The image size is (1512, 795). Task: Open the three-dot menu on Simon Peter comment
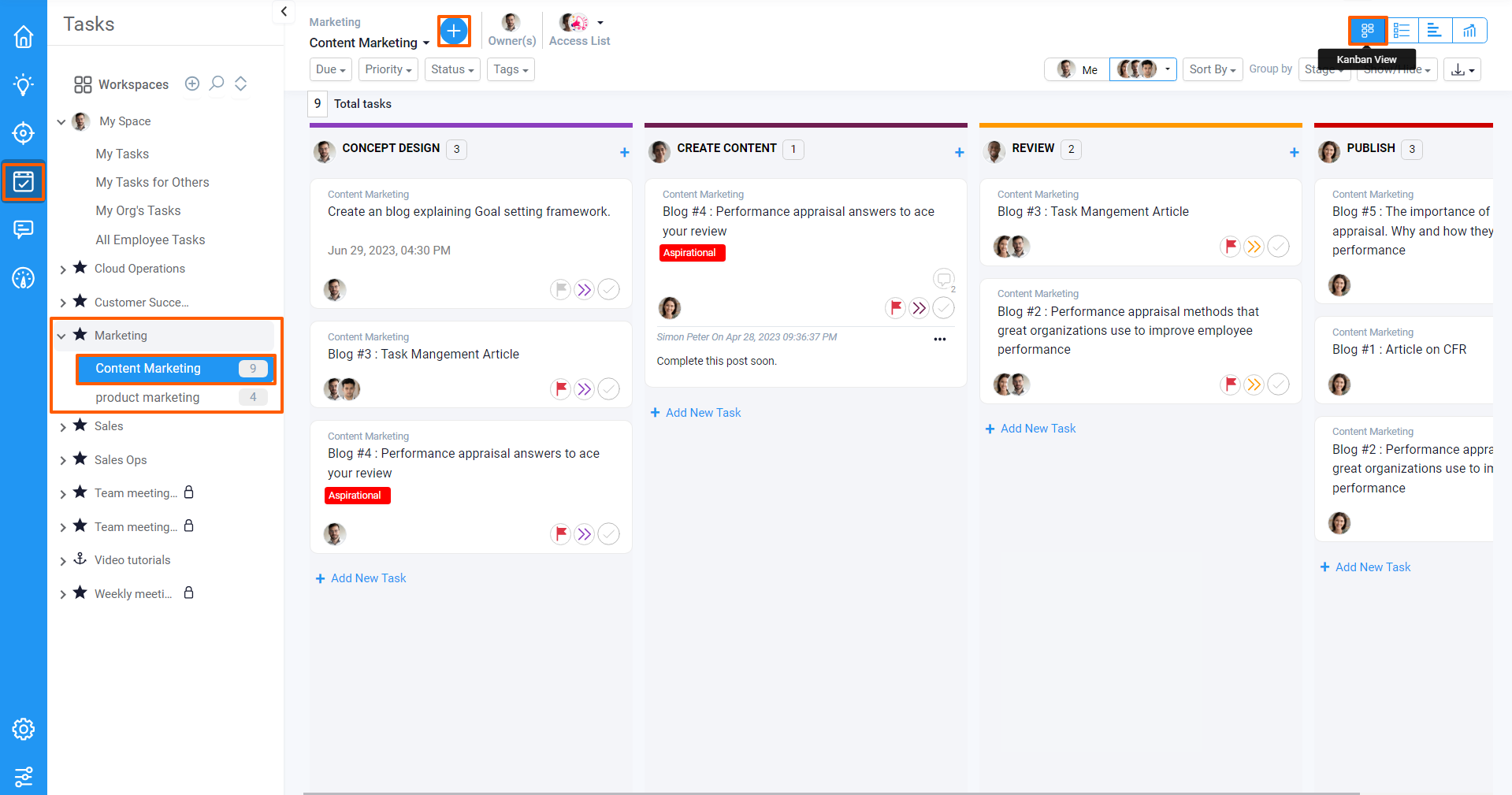(x=940, y=340)
